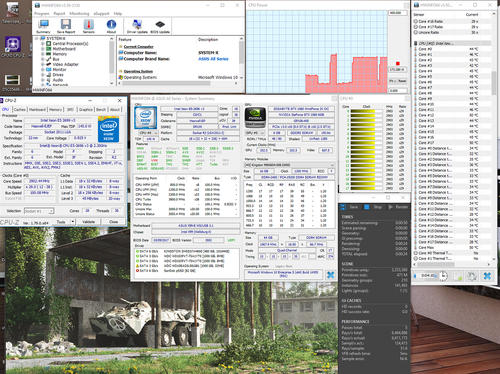Open the Sensors thermometer button

88,25
